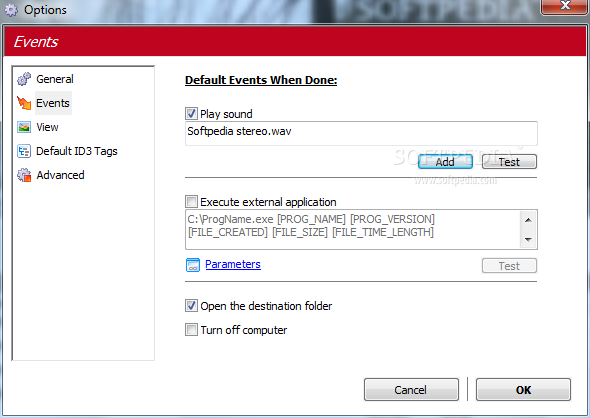Image resolution: width=590 pixels, height=418 pixels.
Task: Click the View picture icon in sidebar
Action: pos(24,127)
